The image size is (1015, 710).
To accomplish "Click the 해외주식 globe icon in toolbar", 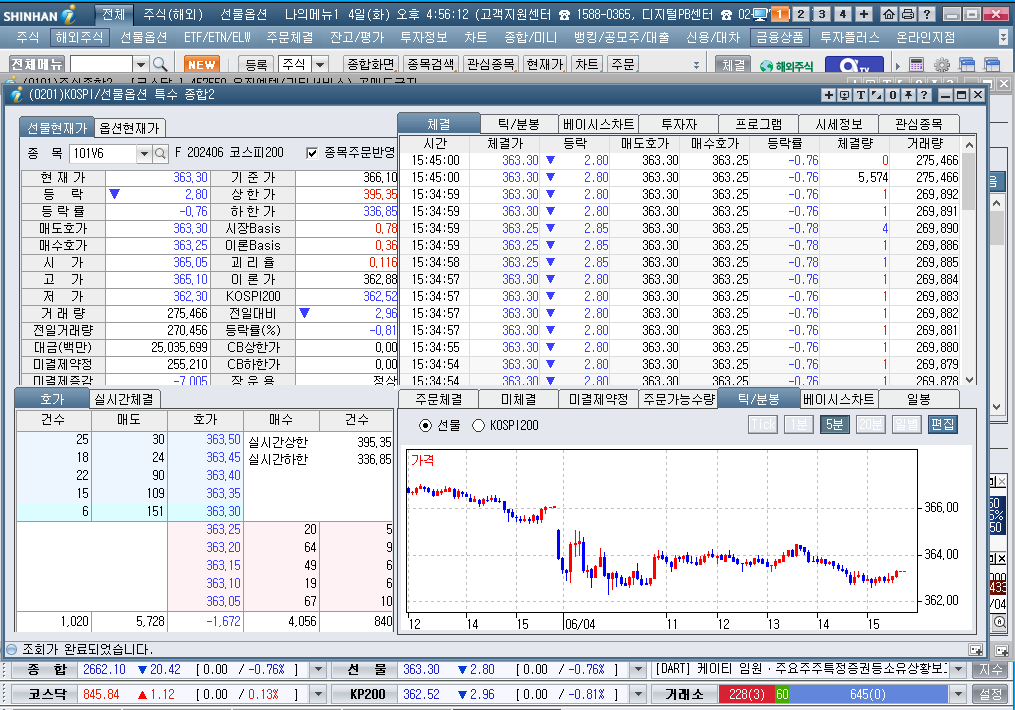I will click(x=786, y=65).
